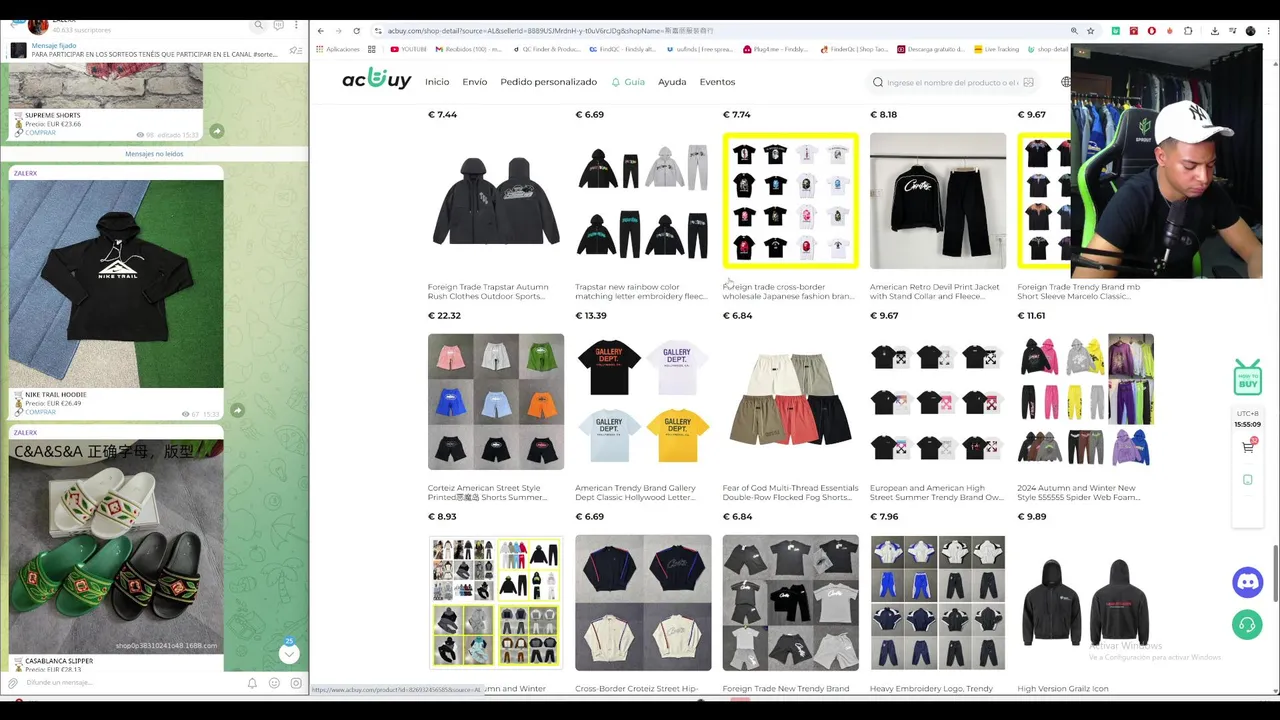Open Trapstar Autumn Rush jacket product
This screenshot has width=1280, height=720.
click(x=496, y=200)
